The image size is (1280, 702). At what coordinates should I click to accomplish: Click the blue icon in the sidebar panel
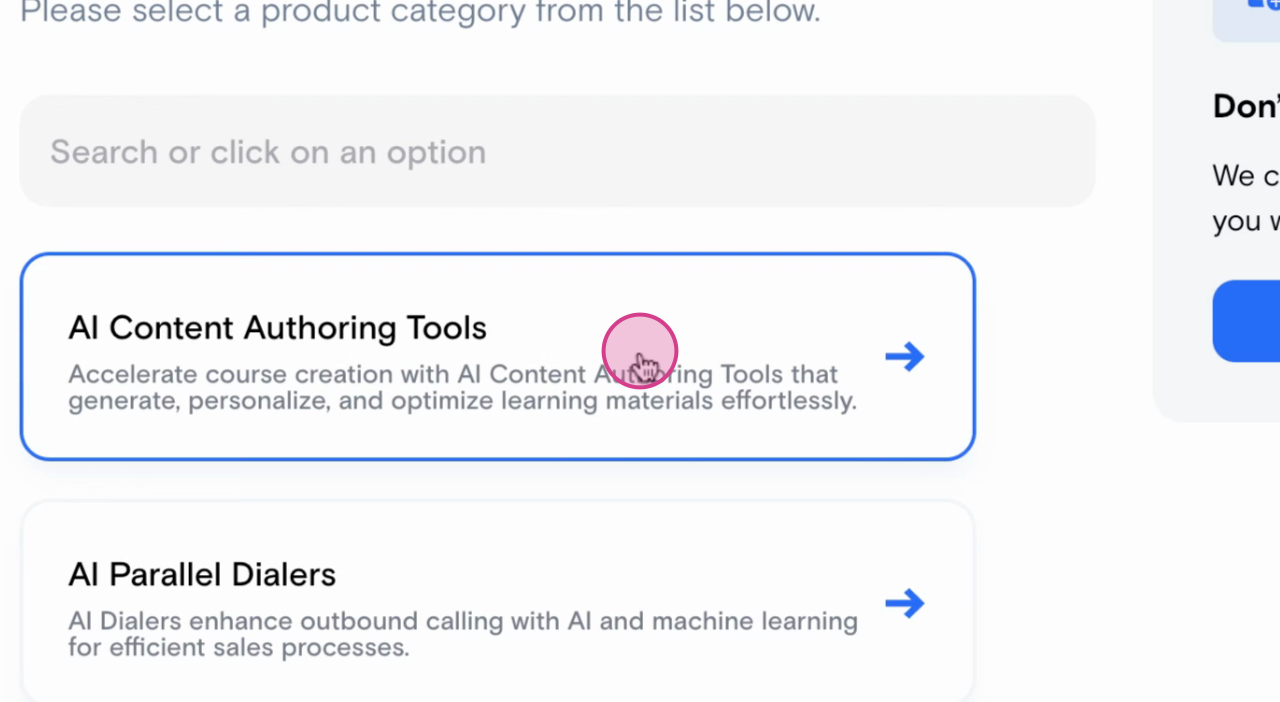[x=1261, y=8]
